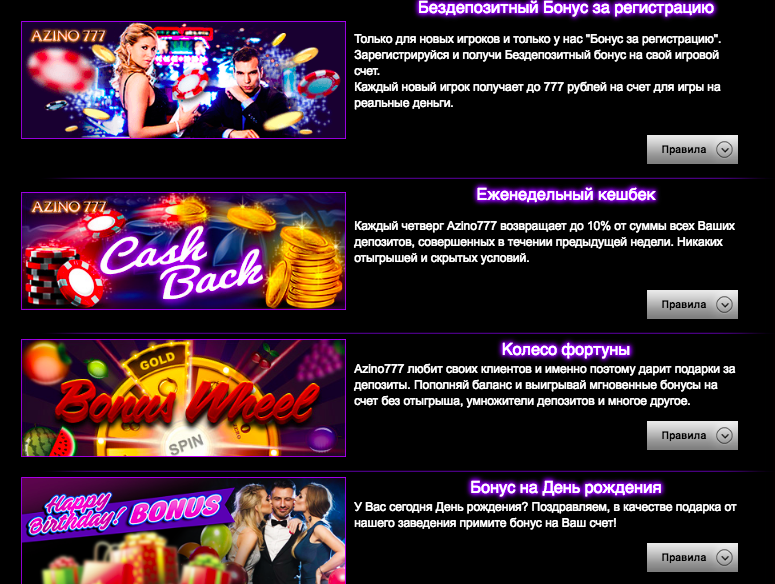The image size is (775, 584).
Task: Click the chevron icon in registration bonus Правила button
Action: tap(724, 149)
